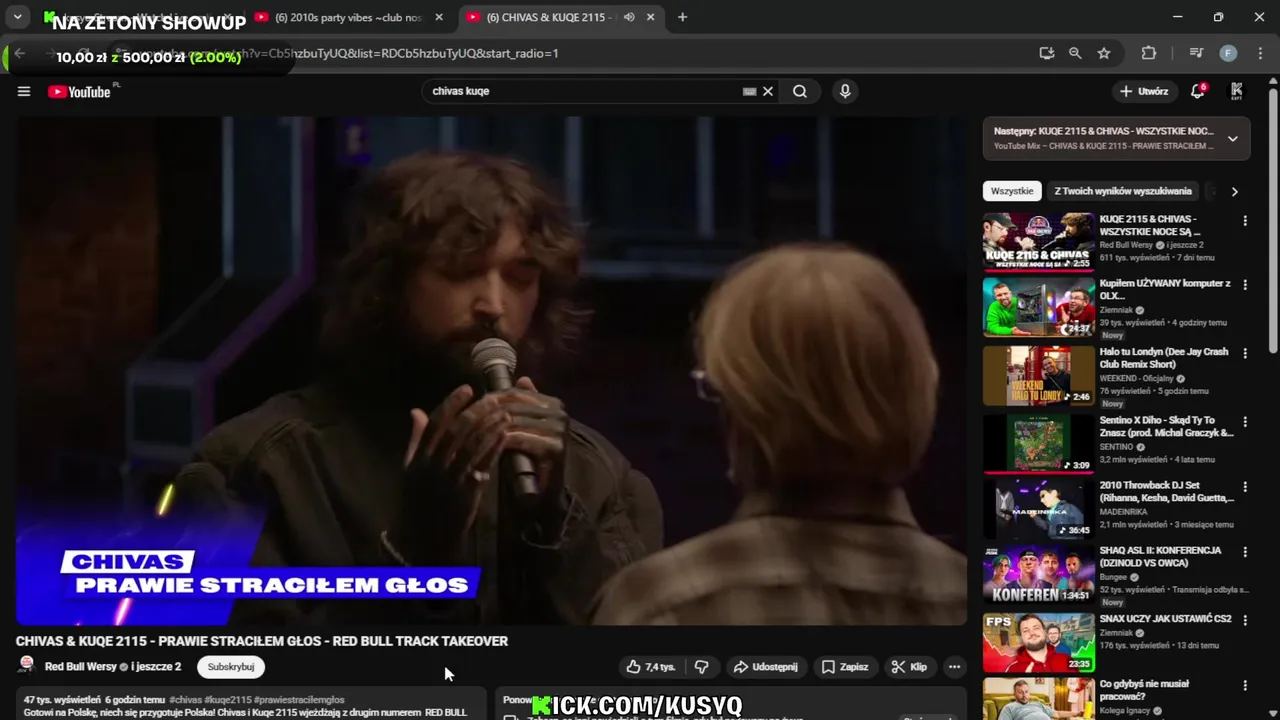Open the Kupiłem UŻYWANY komputer thumbnail
Screen dimensions: 1280x720
pos(1038,307)
